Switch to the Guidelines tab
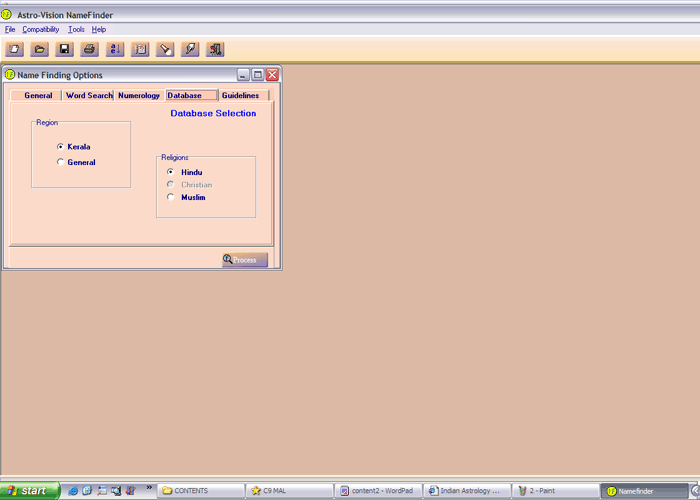The width and height of the screenshot is (700, 500). point(243,95)
